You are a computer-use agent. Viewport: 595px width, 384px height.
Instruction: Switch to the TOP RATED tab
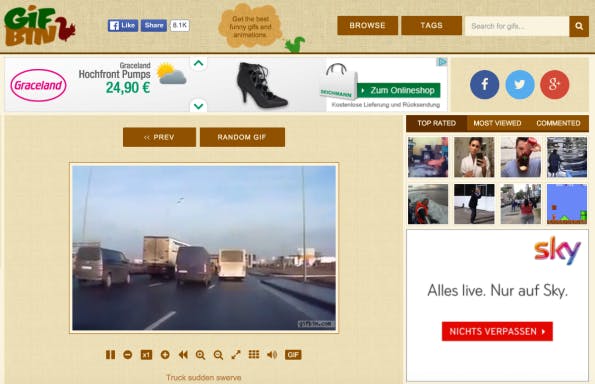point(436,123)
